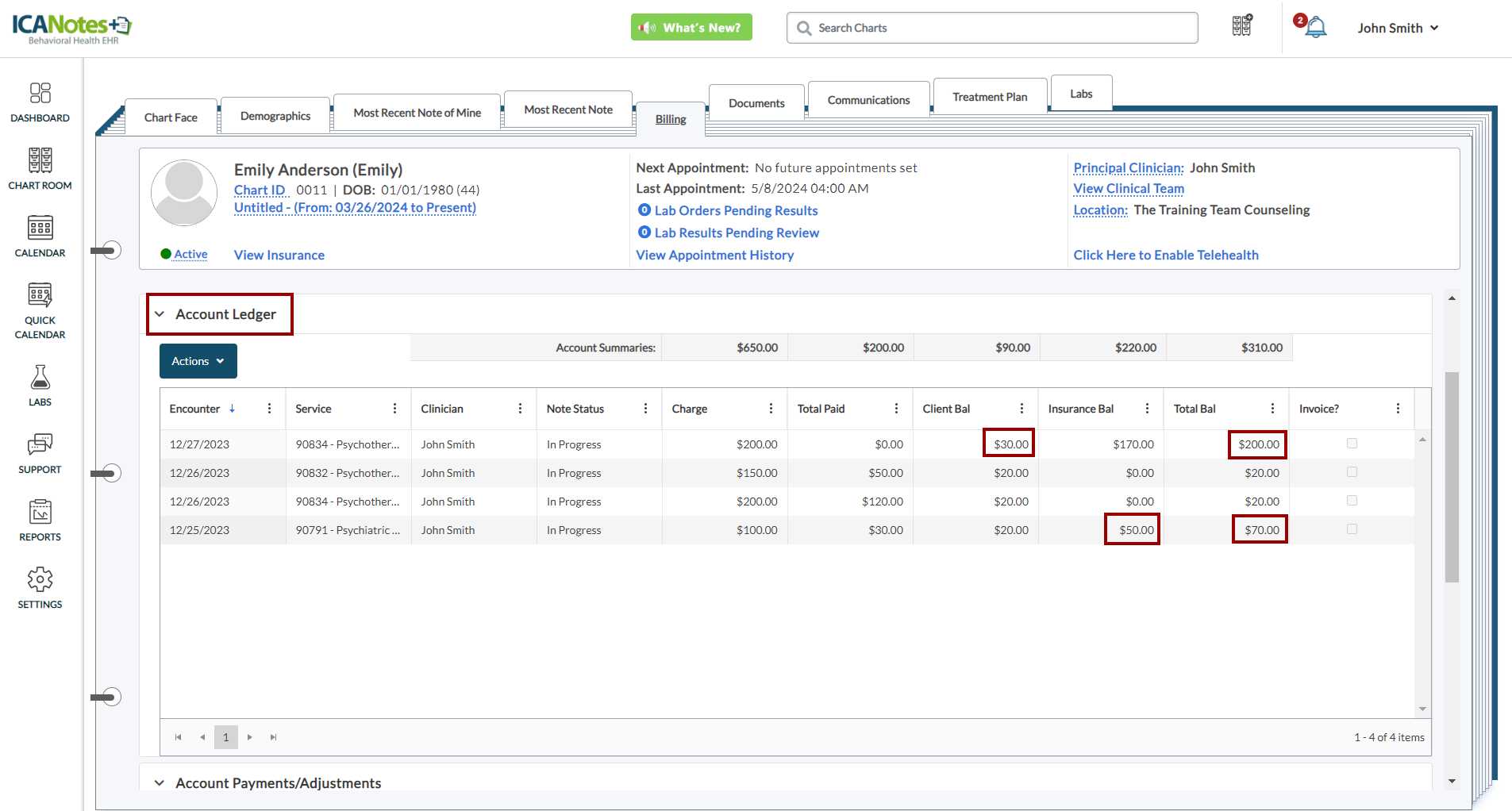Tick the Invoice checkbox for the 90832 service row
This screenshot has width=1512, height=811.
tap(1352, 472)
